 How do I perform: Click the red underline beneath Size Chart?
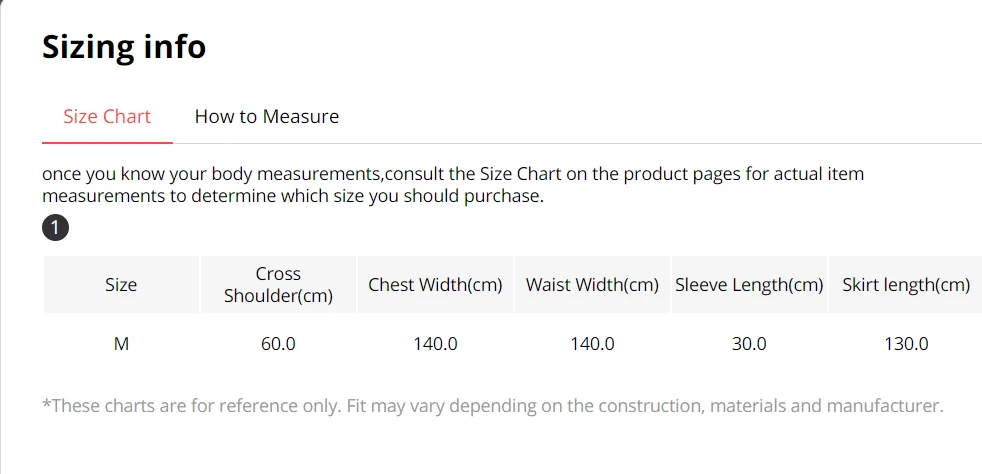[x=107, y=143]
